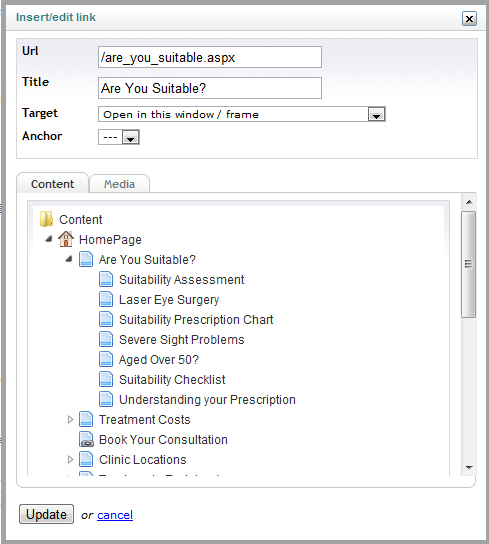
Task: Click the cancel link
Action: click(x=115, y=515)
